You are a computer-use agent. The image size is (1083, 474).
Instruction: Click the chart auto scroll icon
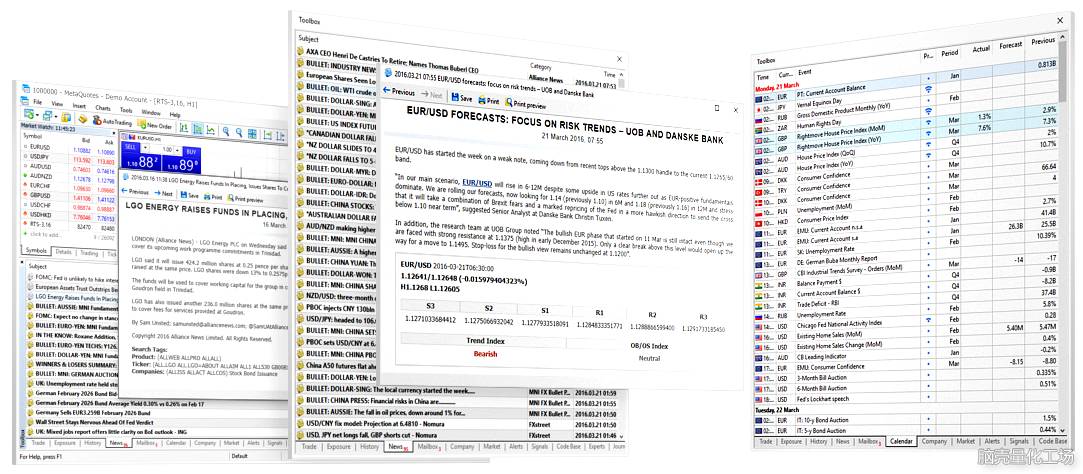tap(267, 135)
